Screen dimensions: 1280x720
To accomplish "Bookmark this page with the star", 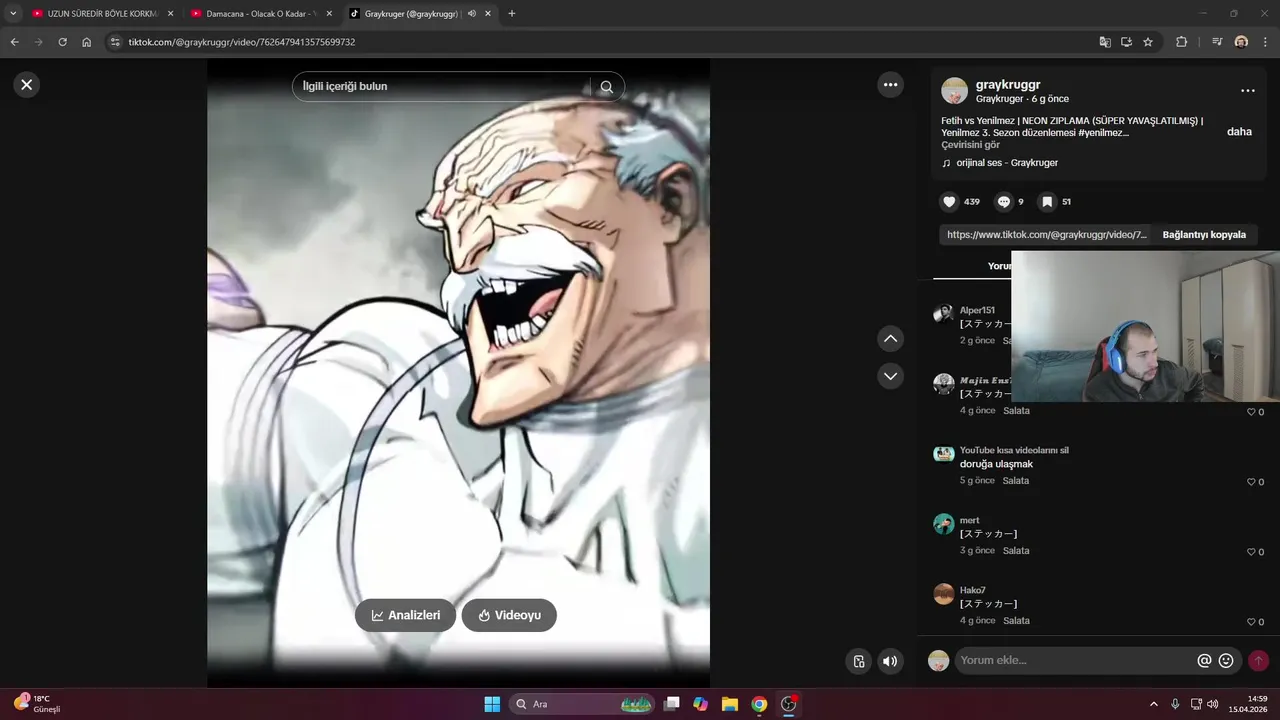I will [x=1148, y=42].
